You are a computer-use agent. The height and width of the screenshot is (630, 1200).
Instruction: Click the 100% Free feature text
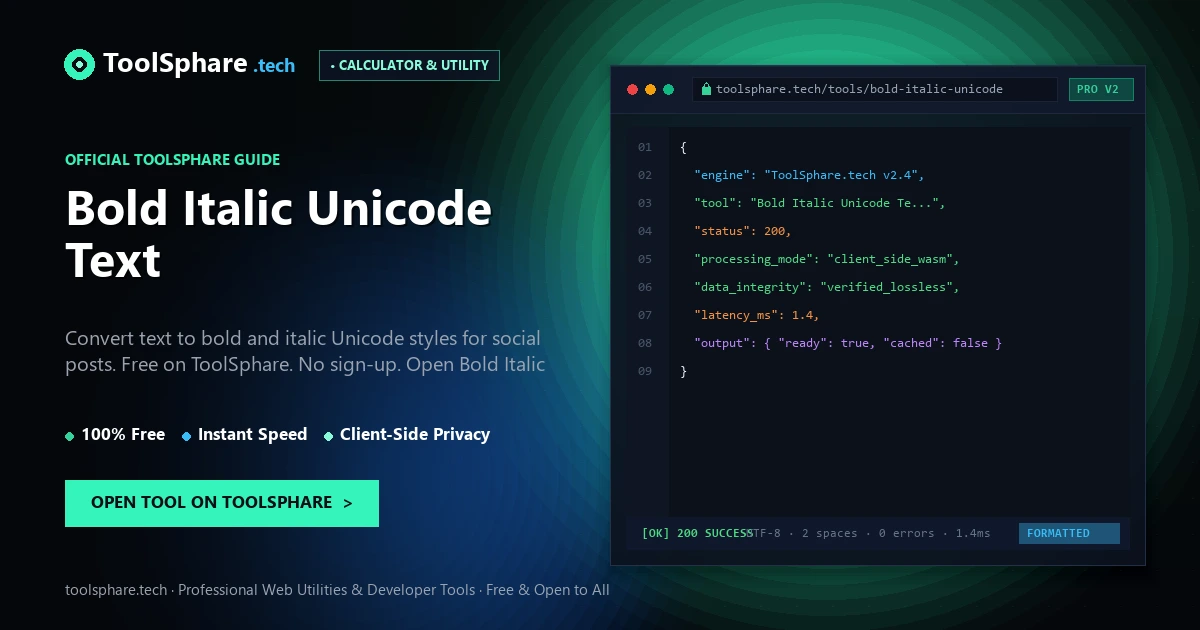point(123,434)
